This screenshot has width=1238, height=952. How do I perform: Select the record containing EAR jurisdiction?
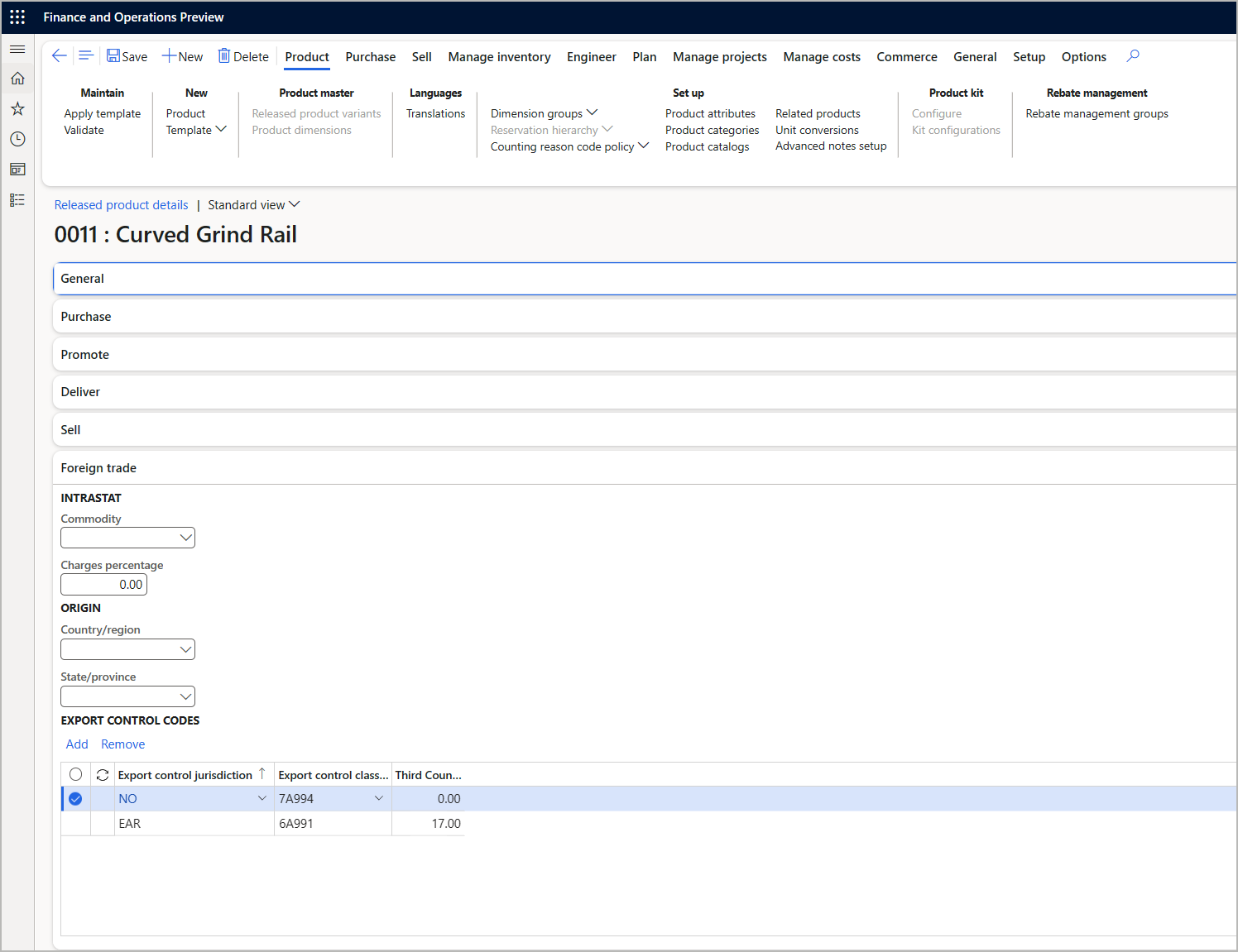(75, 823)
